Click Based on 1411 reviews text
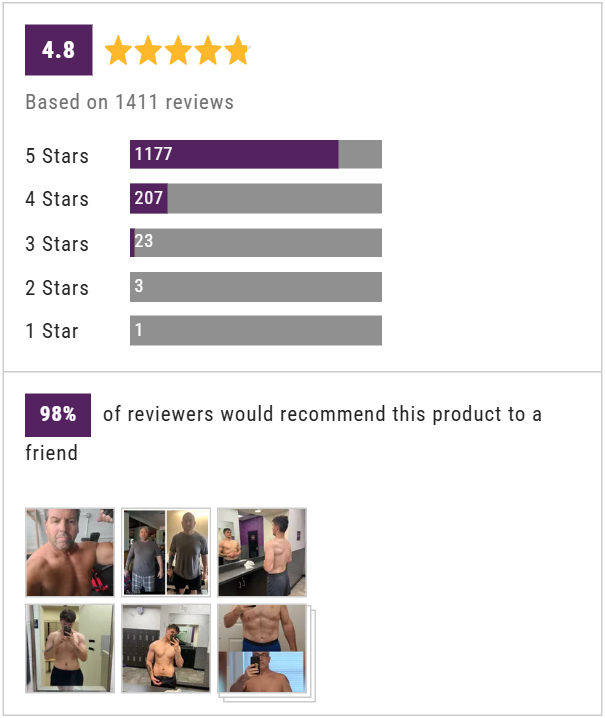The width and height of the screenshot is (605, 718). coord(130,102)
